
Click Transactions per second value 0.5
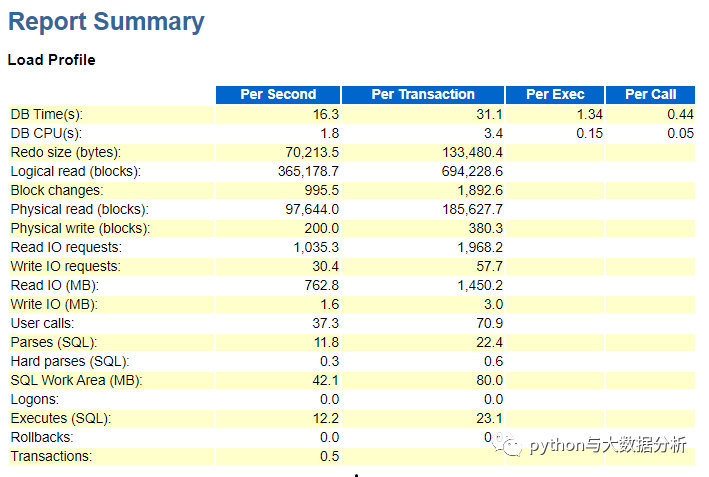[x=329, y=456]
